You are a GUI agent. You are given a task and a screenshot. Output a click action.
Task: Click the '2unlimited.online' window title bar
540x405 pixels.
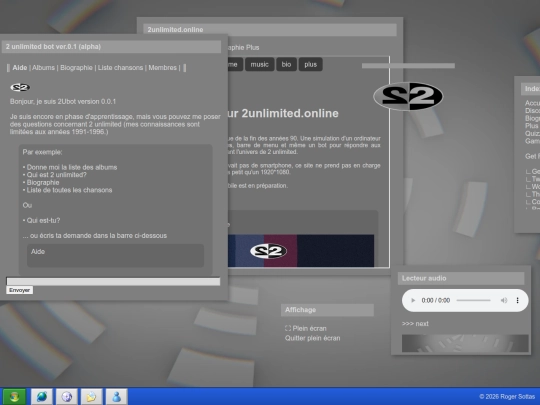point(270,30)
